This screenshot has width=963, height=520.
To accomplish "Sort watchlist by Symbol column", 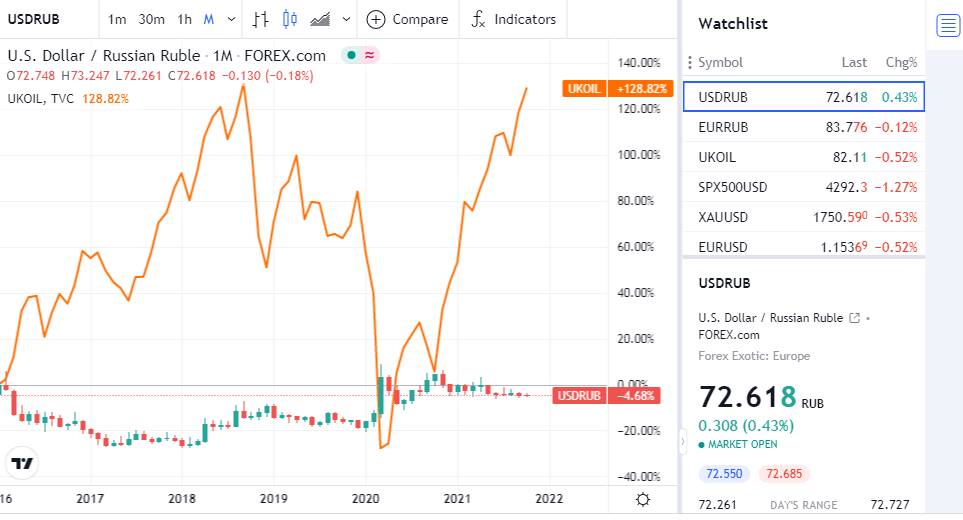I will point(720,63).
